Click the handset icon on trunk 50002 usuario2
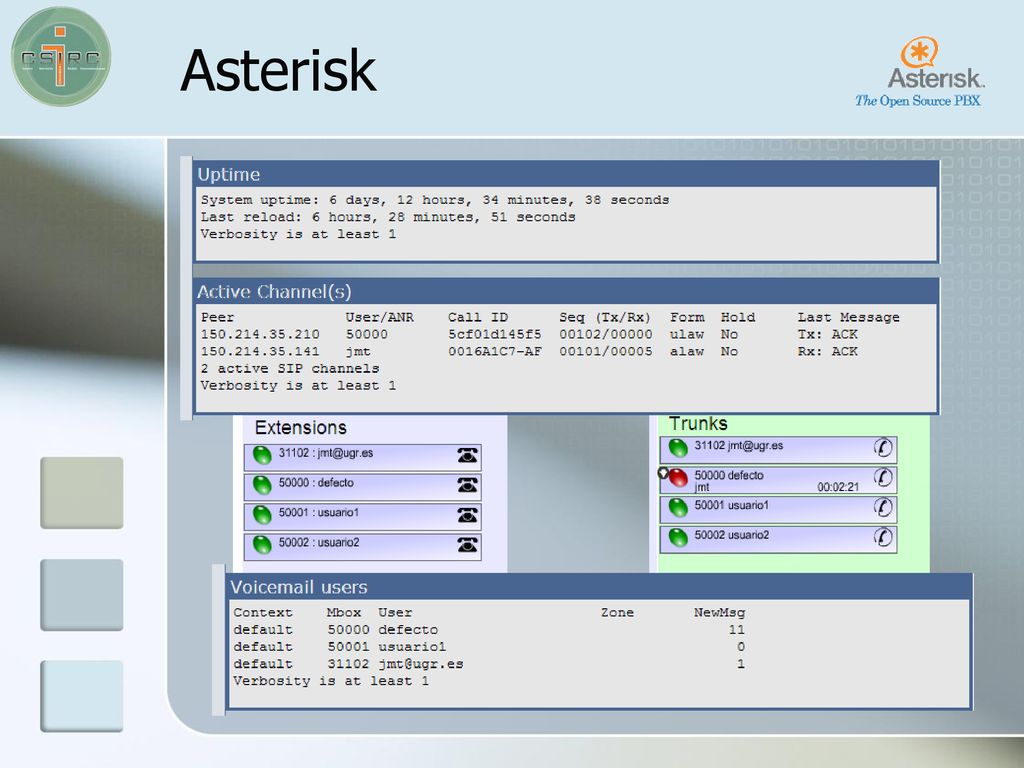Viewport: 1024px width, 768px height. tap(883, 537)
